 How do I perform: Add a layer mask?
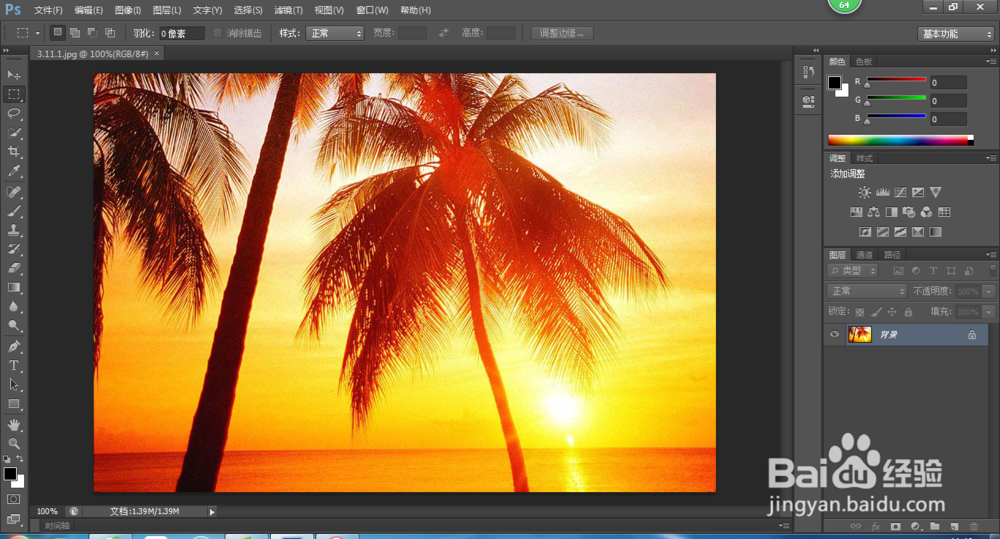point(895,526)
